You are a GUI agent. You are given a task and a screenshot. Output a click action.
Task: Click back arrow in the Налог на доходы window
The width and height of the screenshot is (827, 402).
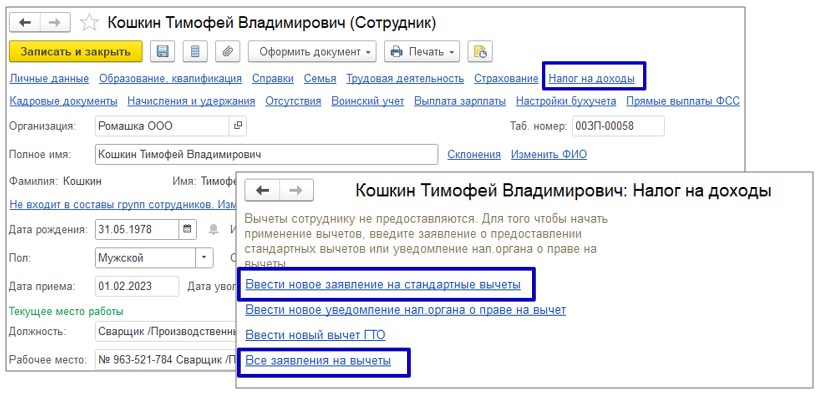tap(263, 190)
